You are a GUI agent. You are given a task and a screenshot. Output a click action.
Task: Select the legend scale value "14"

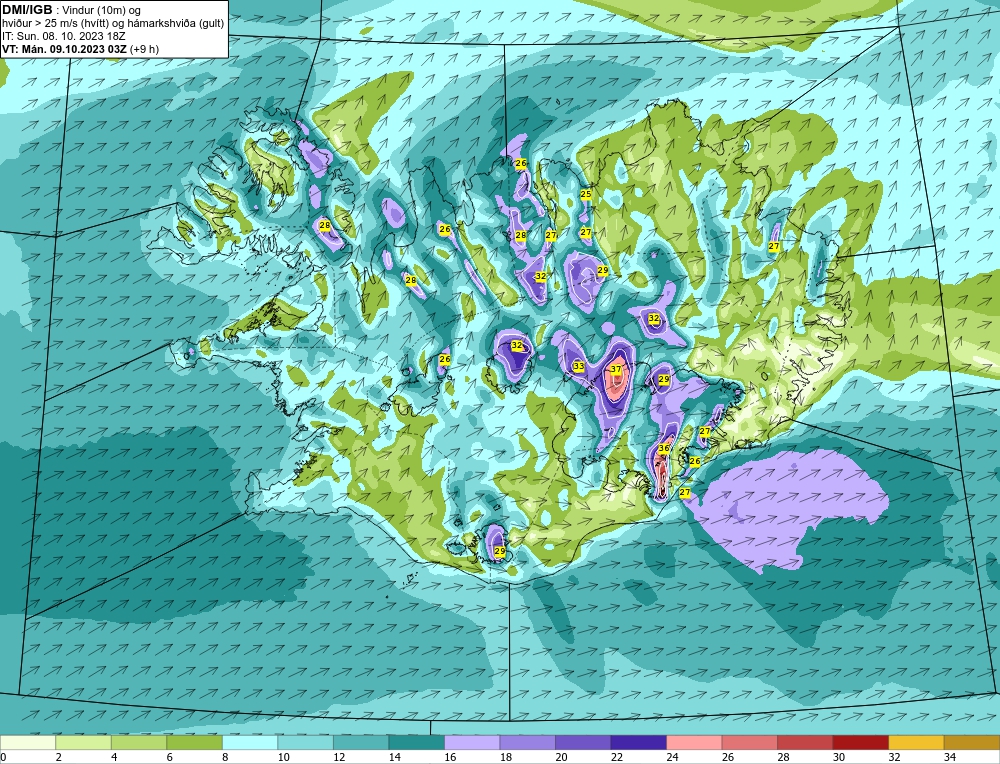click(x=394, y=757)
